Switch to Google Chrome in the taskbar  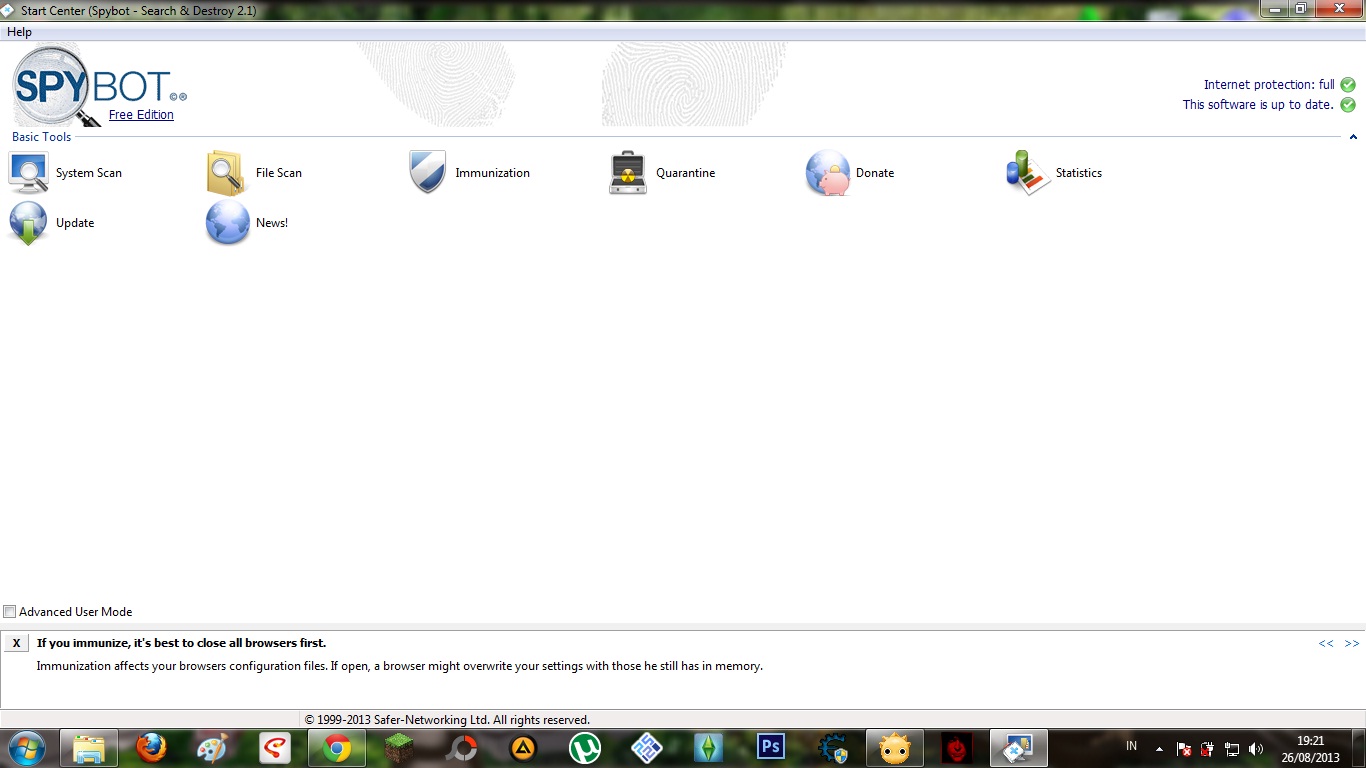[x=337, y=748]
